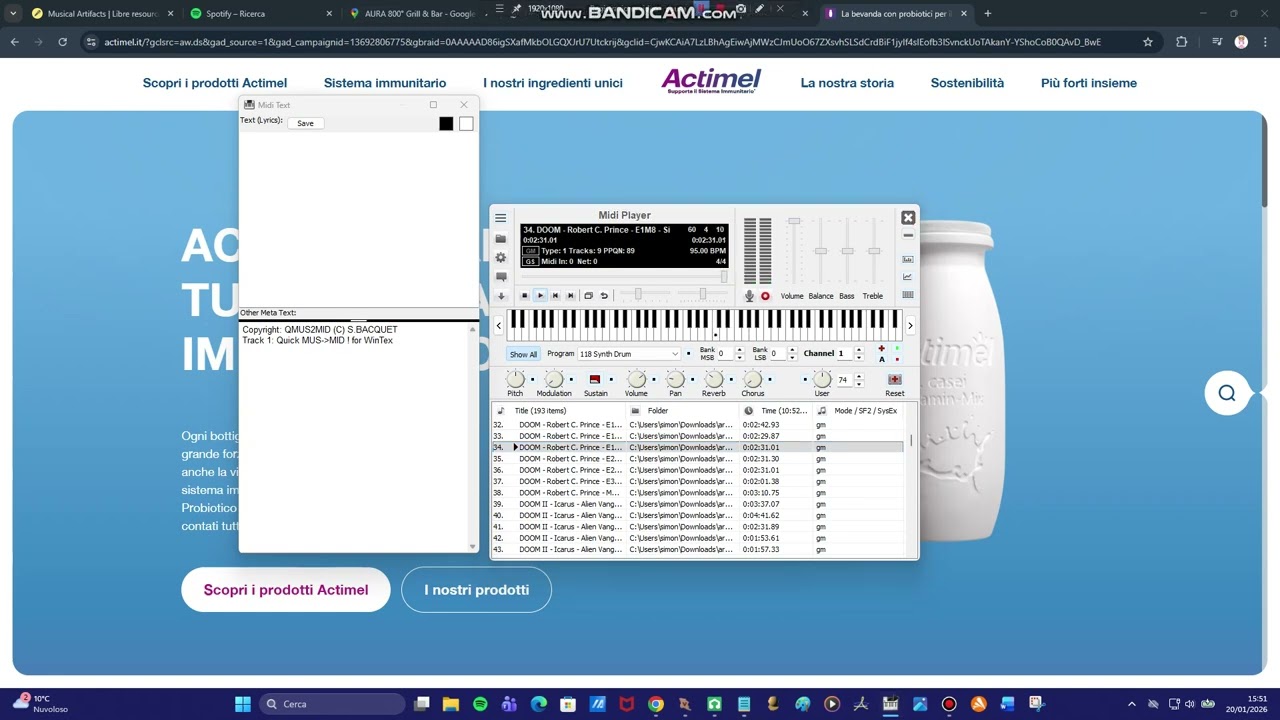Skip to the next track

(571, 295)
